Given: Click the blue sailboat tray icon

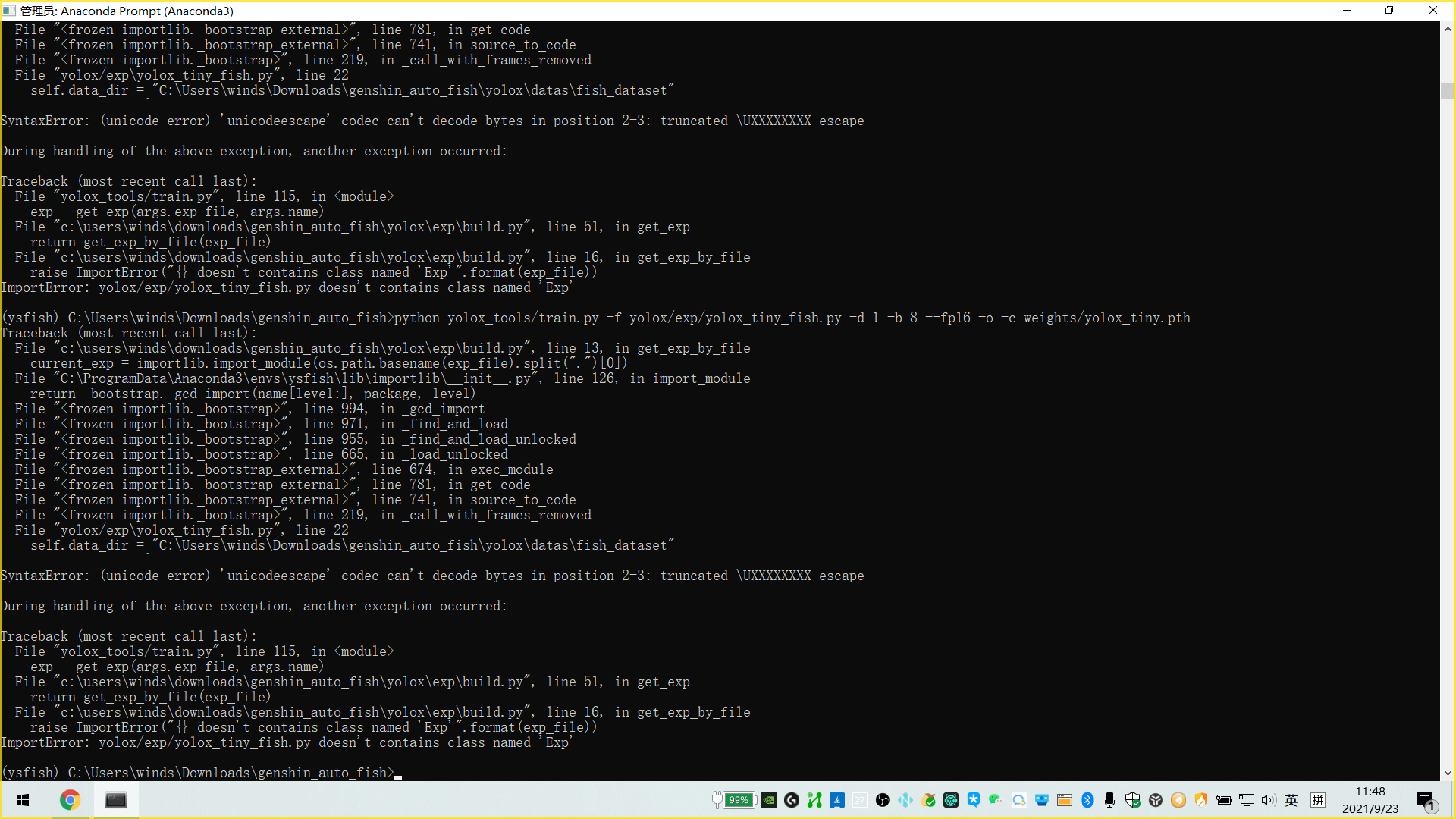Looking at the screenshot, I should [837, 800].
